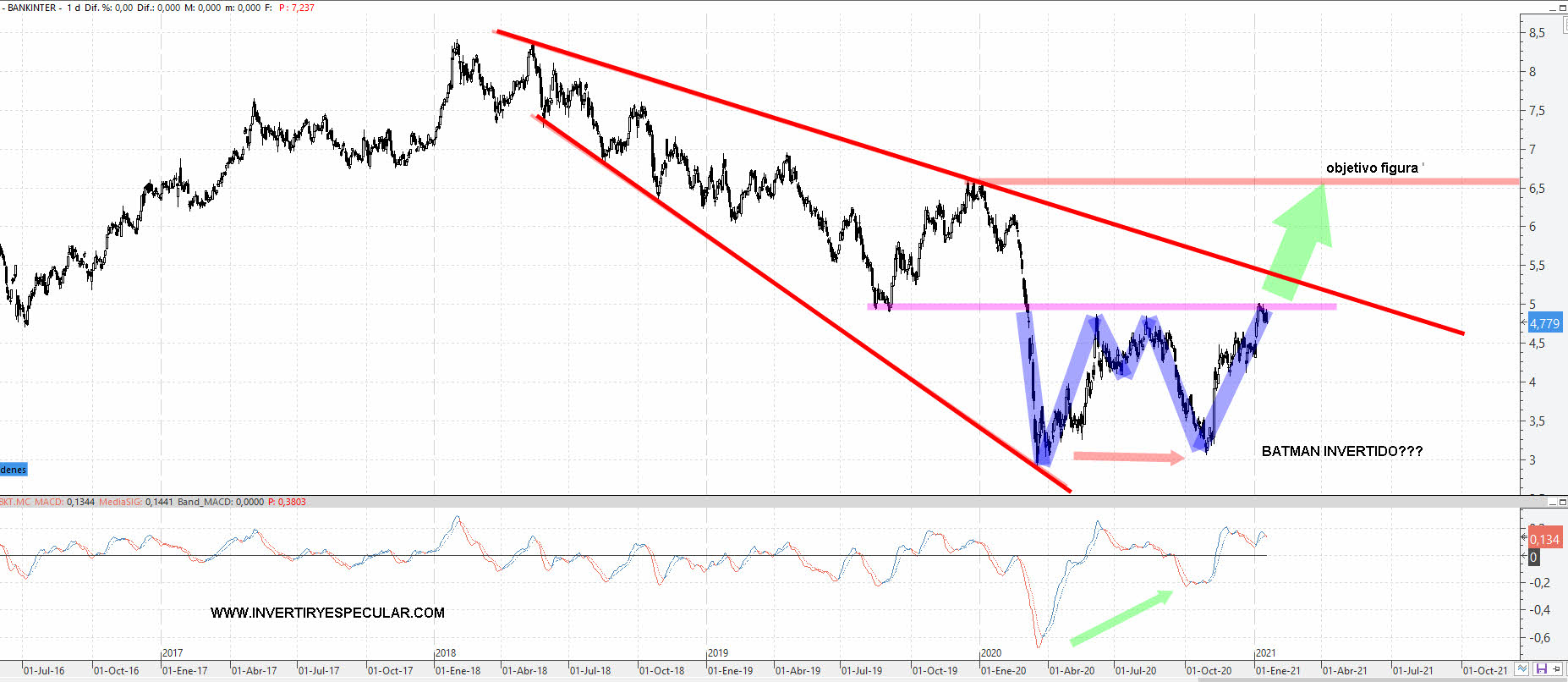Click the blue zigzag indicator icon

1522,669
